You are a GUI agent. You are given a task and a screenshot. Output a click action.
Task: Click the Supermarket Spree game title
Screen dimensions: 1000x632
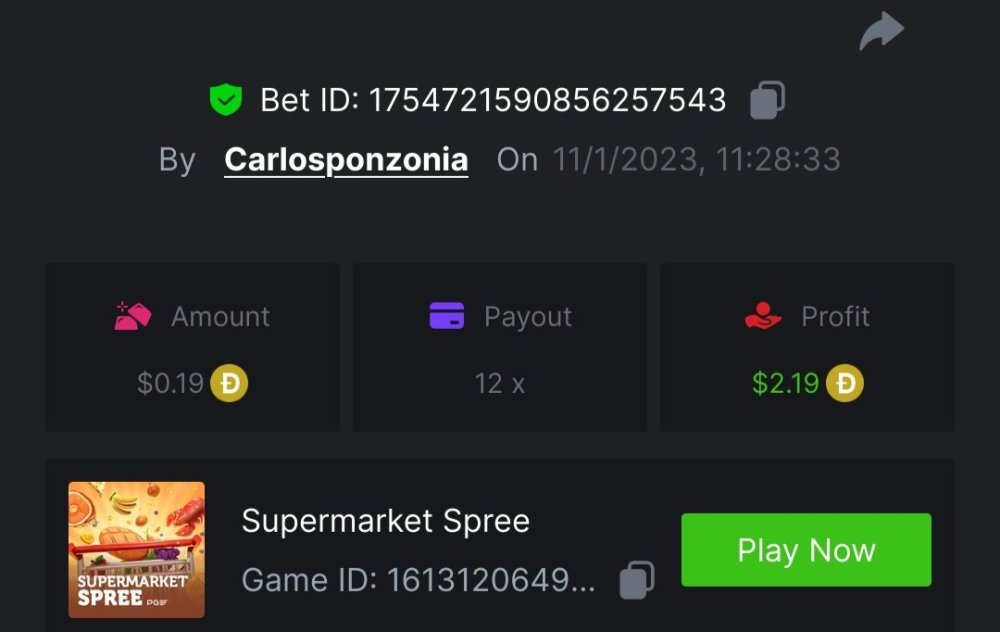(x=386, y=520)
